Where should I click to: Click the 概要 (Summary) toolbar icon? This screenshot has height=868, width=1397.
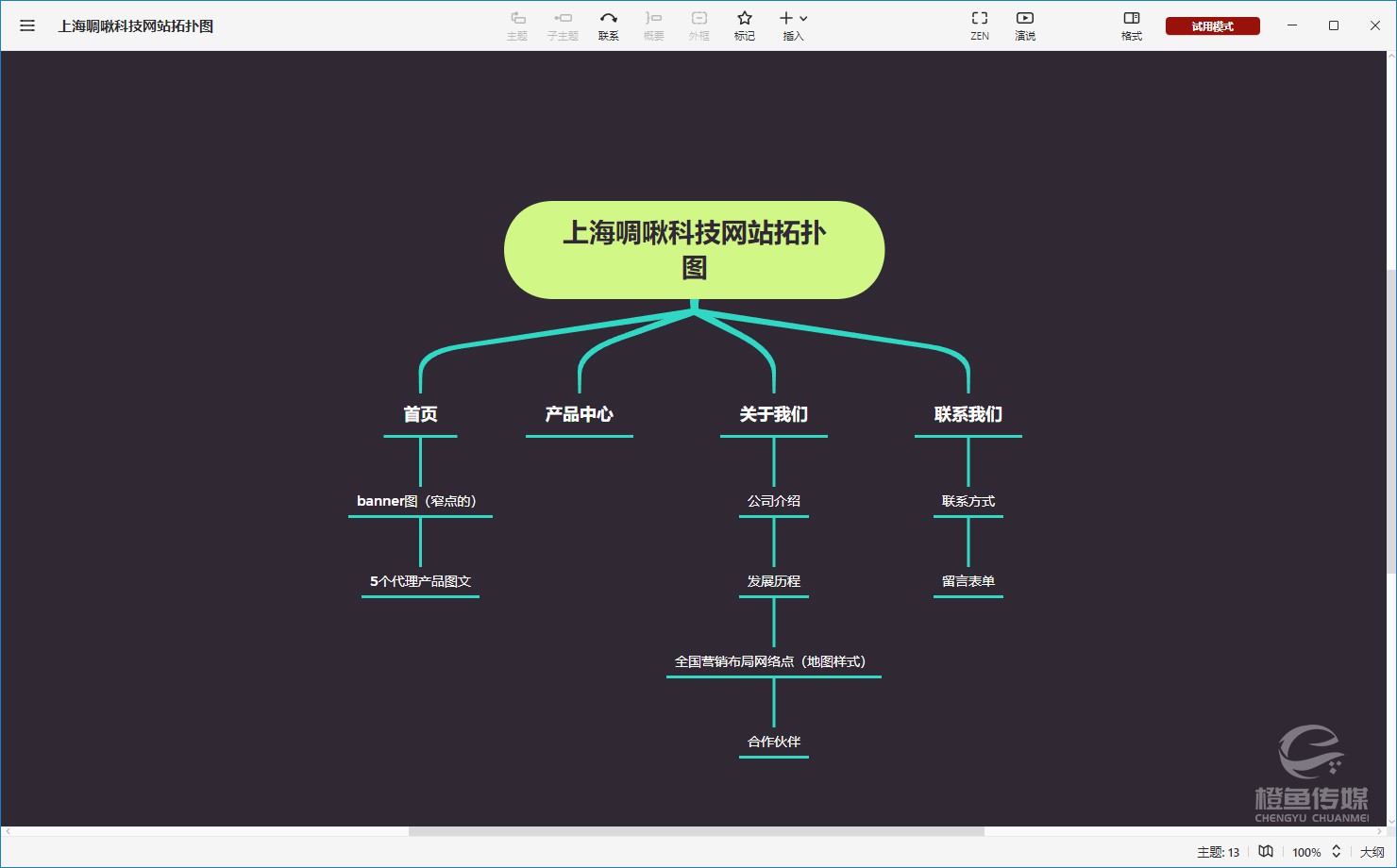point(653,25)
